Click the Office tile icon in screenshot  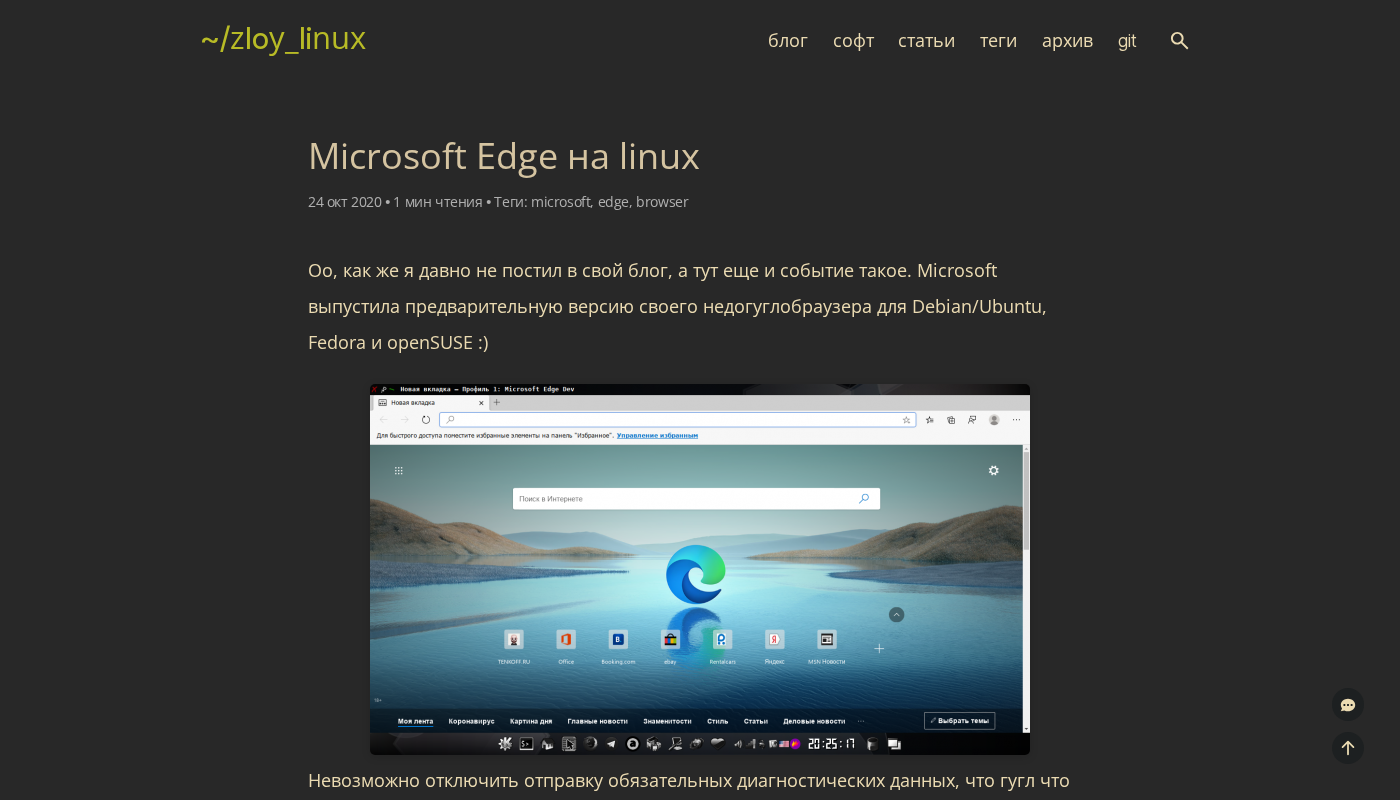tap(566, 639)
